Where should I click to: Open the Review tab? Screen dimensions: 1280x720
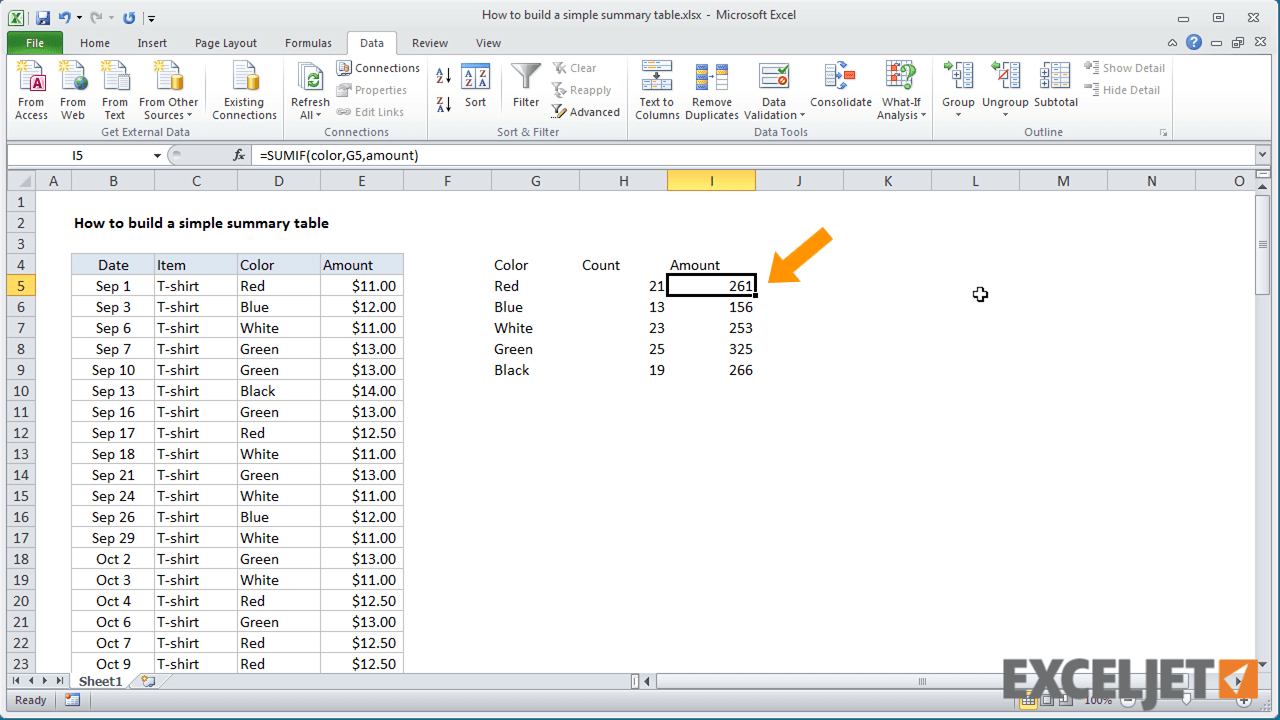(429, 43)
